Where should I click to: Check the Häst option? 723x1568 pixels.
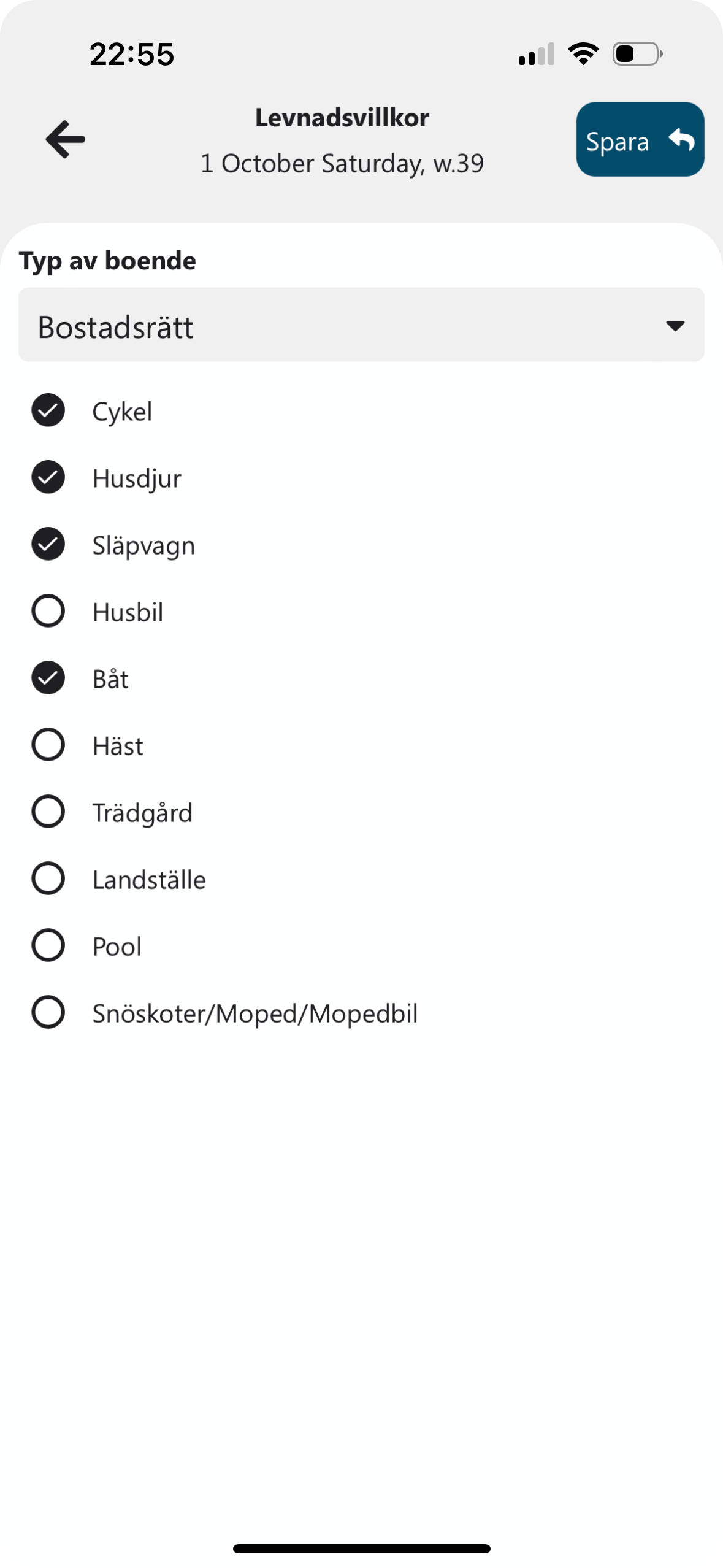(48, 745)
